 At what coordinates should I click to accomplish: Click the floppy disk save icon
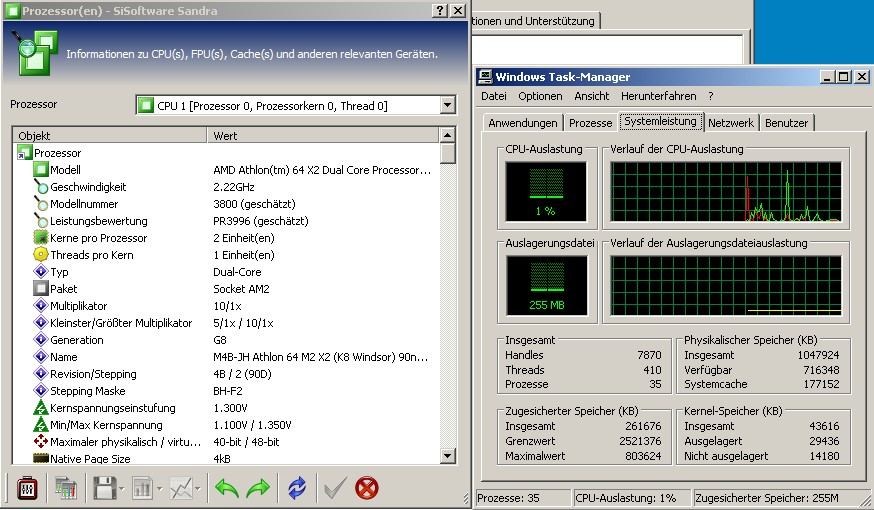click(104, 489)
